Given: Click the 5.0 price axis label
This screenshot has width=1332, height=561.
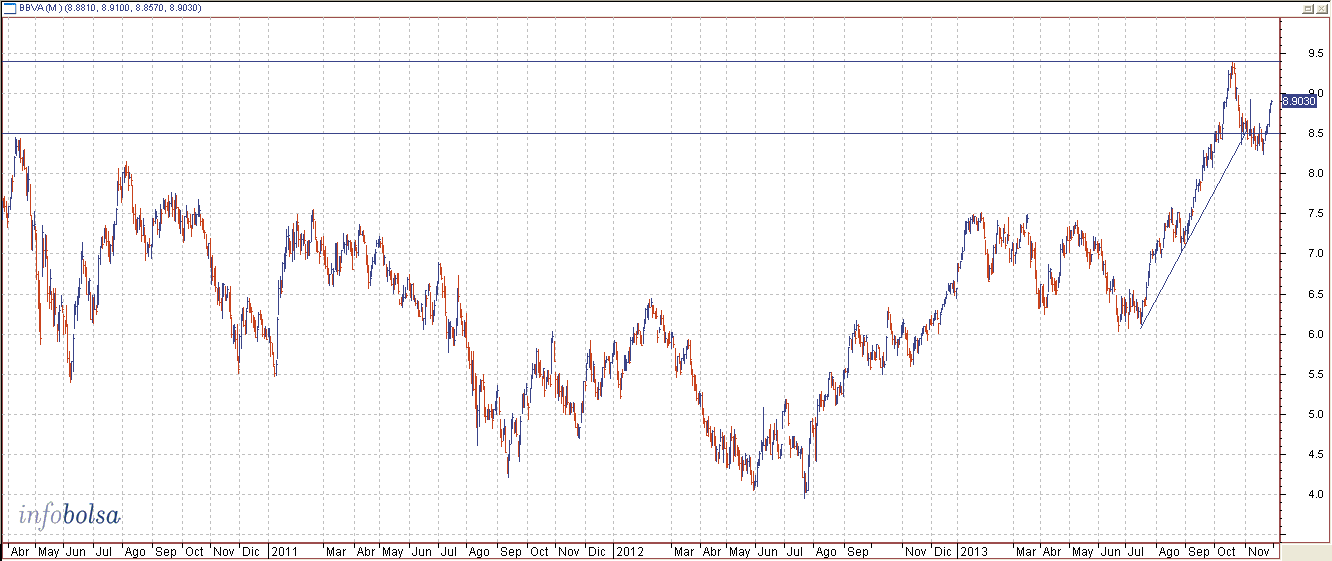Looking at the screenshot, I should coord(1315,414).
